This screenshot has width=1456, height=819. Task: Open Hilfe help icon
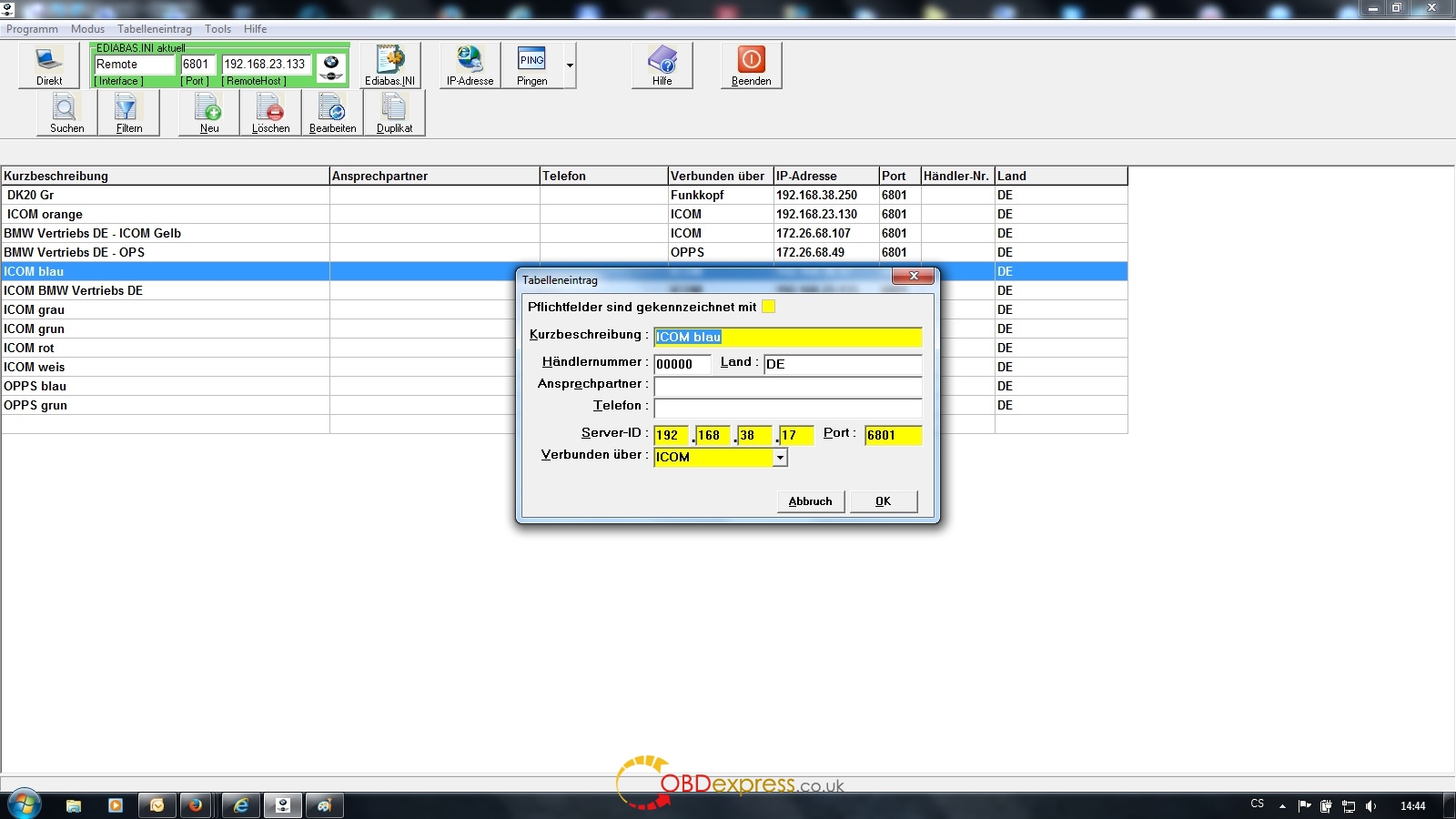[x=662, y=66]
